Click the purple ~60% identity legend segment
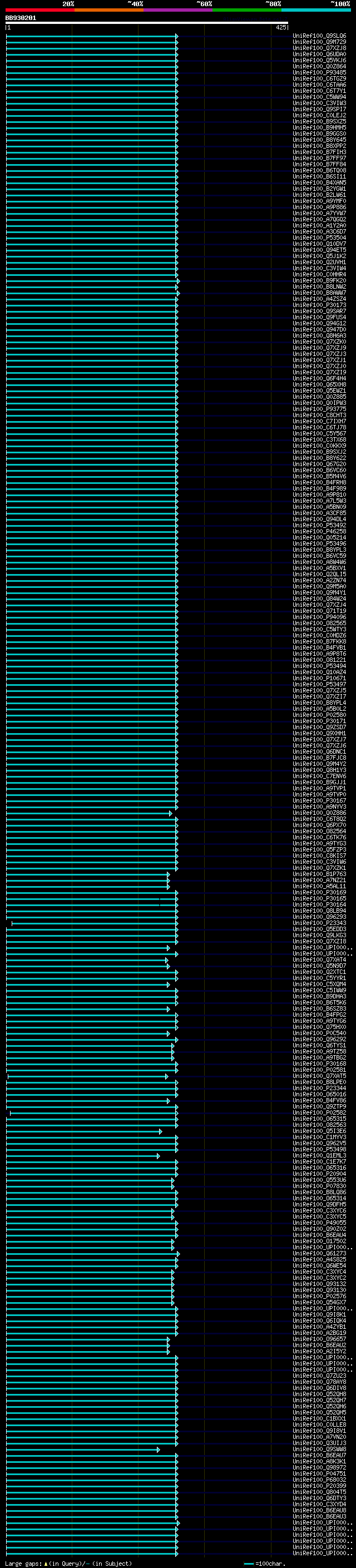Image resolution: width=356 pixels, height=1568 pixels. point(177,10)
